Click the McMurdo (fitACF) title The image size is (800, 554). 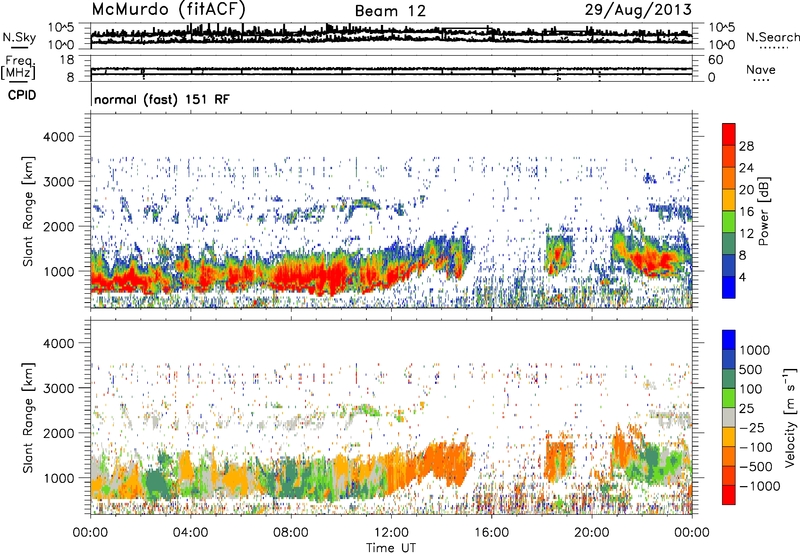click(x=168, y=9)
